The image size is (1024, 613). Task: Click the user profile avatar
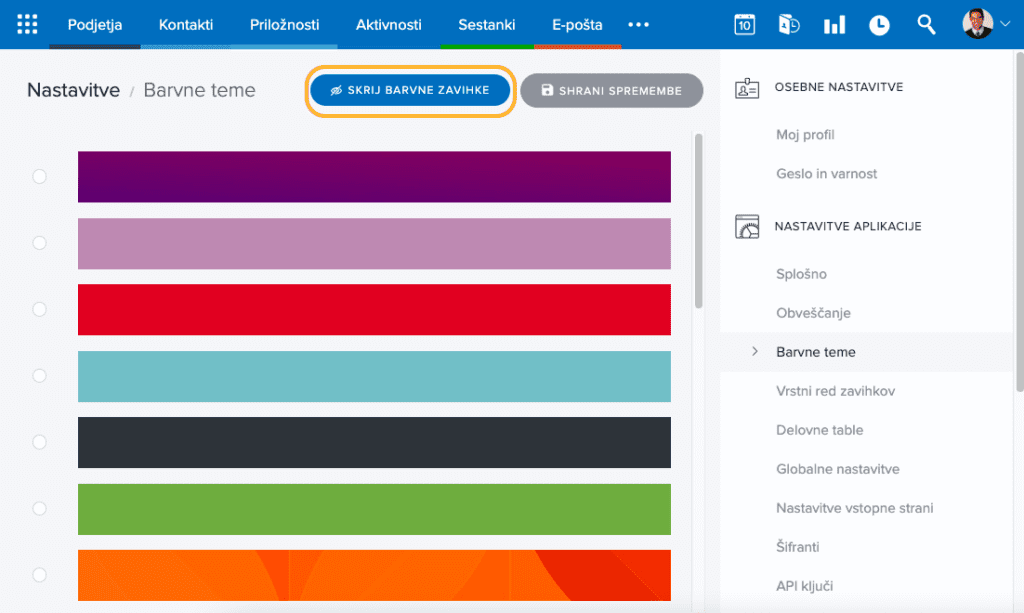[977, 24]
